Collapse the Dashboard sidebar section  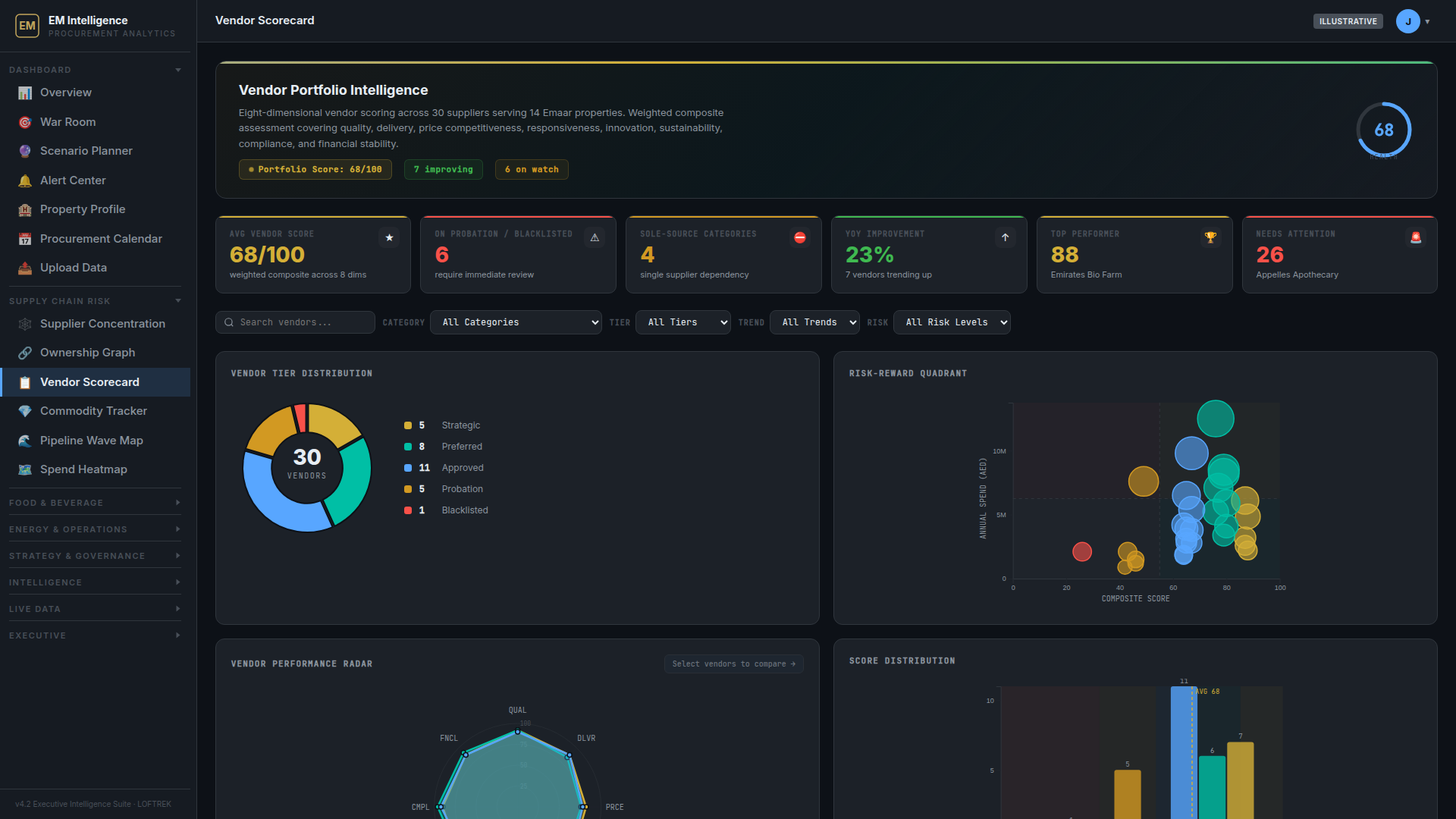pos(95,70)
